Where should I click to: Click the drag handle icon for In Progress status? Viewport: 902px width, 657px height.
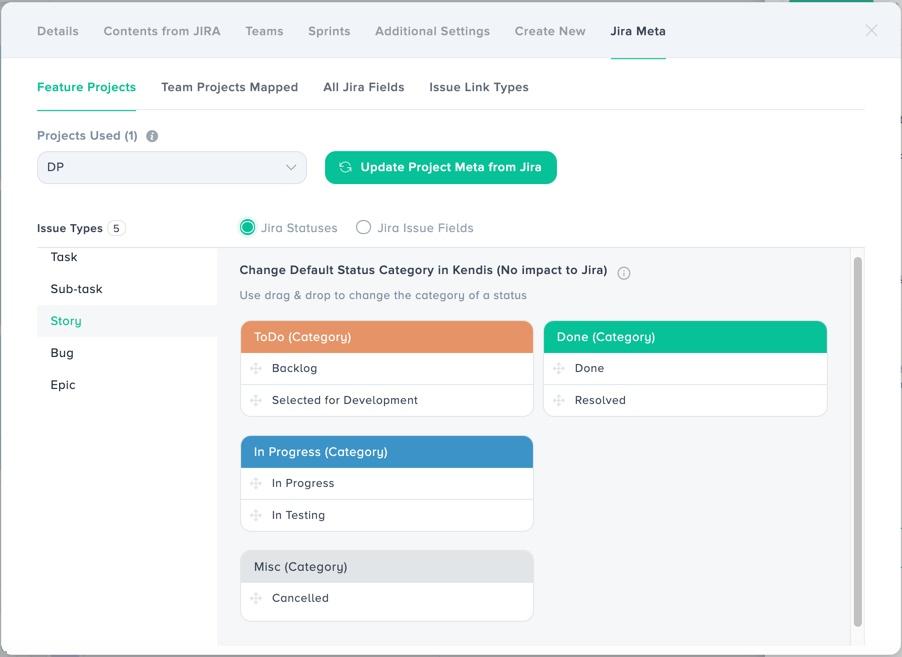click(256, 483)
